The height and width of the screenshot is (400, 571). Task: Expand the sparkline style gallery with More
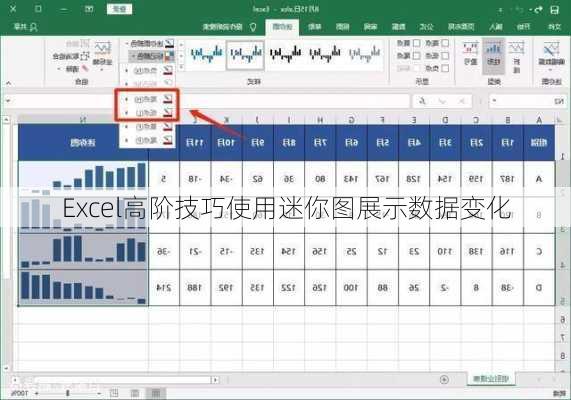tap(181, 68)
